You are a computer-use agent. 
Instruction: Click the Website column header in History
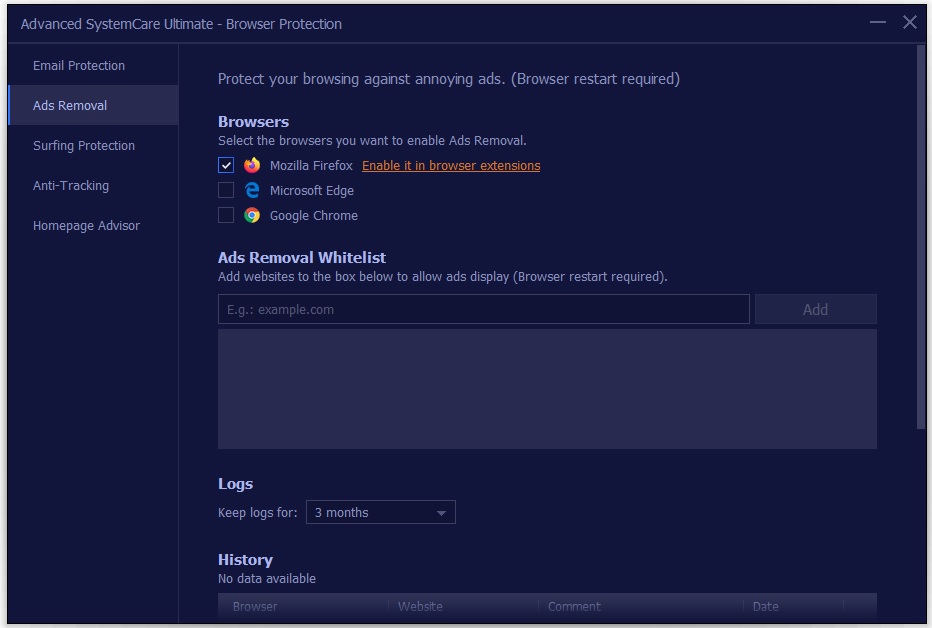(x=420, y=606)
